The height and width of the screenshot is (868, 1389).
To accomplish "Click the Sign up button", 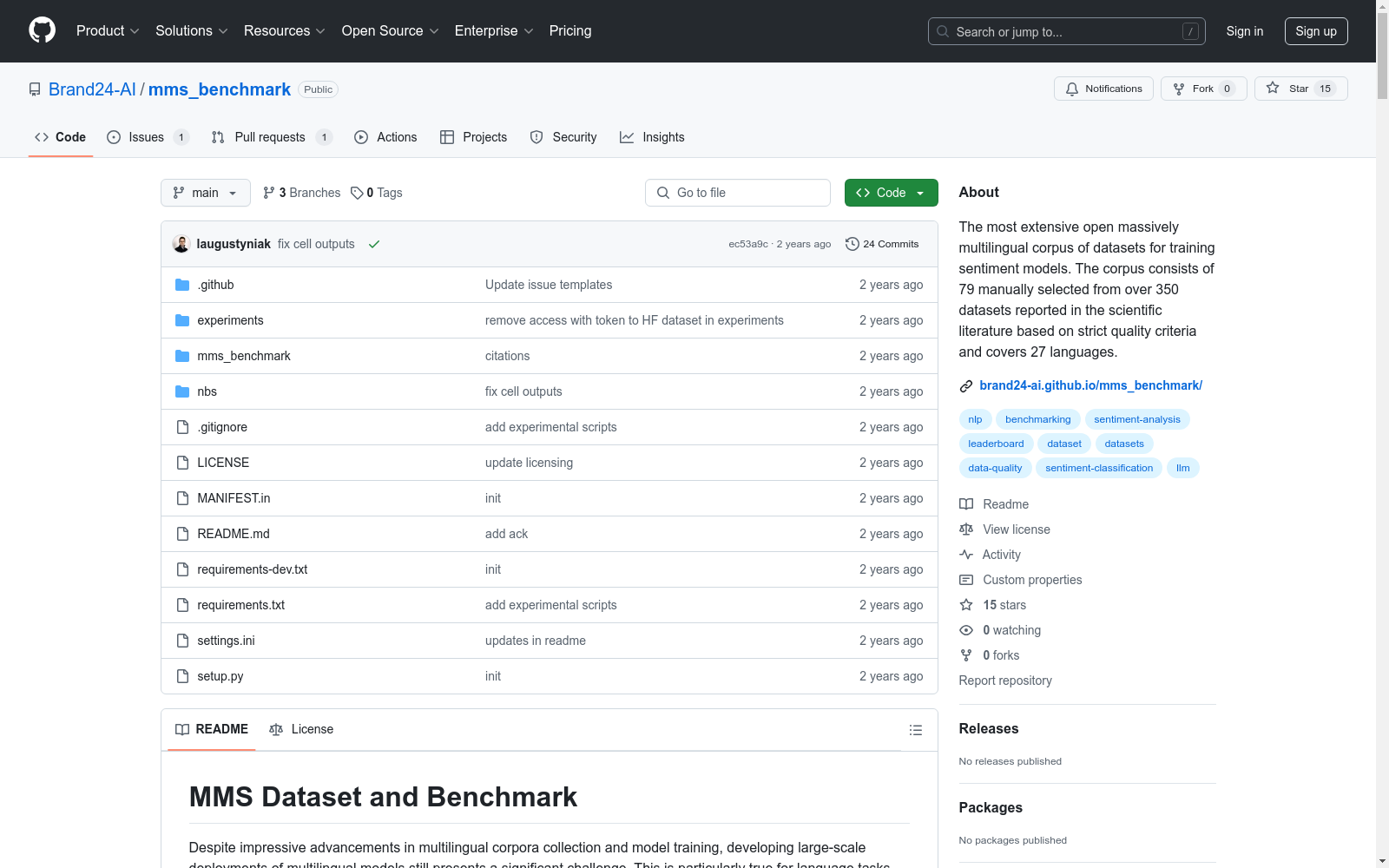I will (x=1316, y=31).
